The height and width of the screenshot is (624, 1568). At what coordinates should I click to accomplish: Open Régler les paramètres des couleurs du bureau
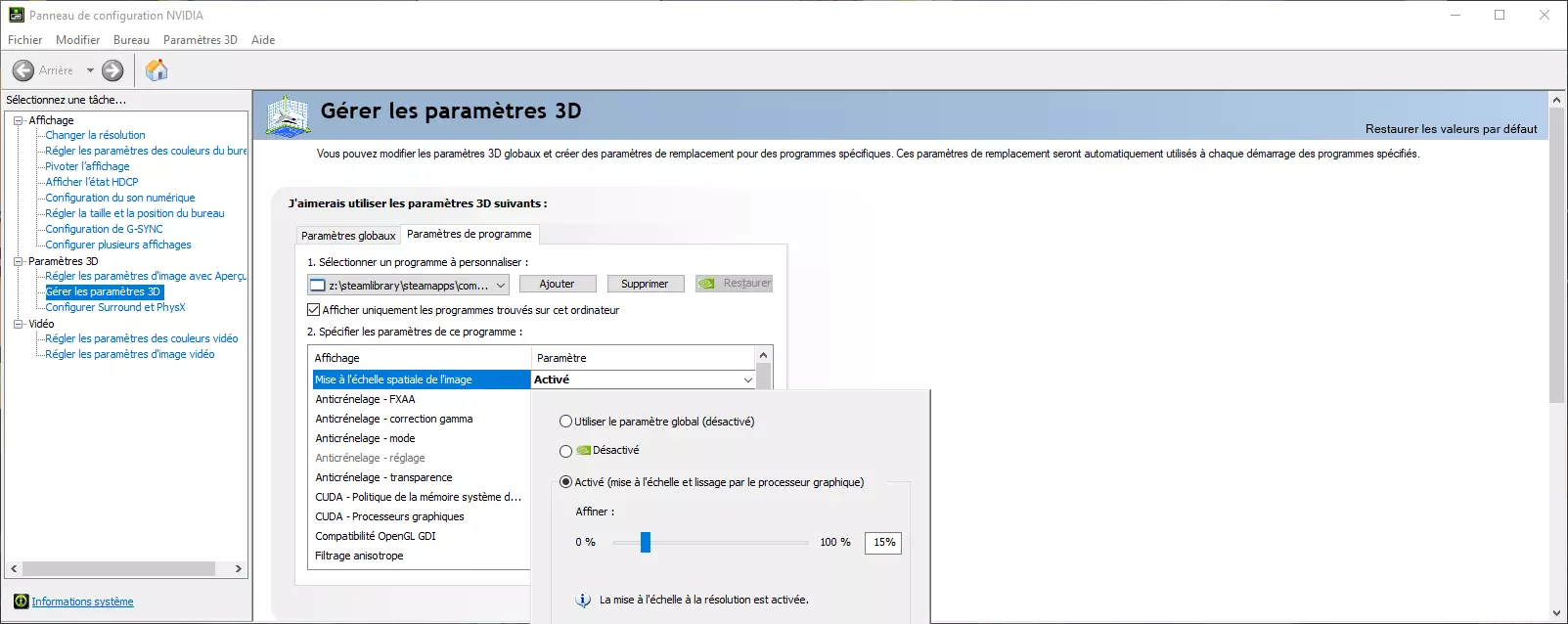point(146,151)
